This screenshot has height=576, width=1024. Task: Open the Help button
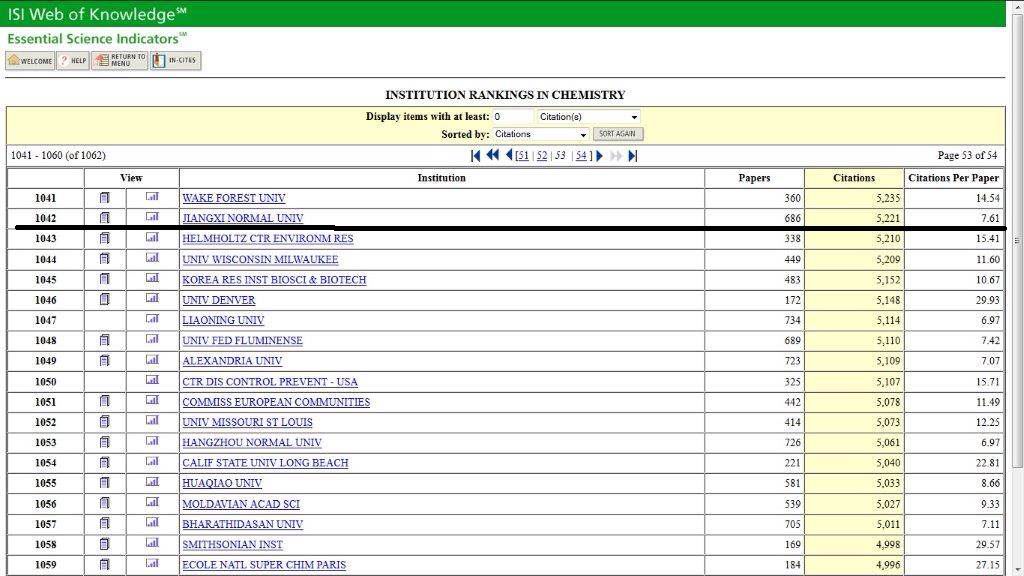pyautogui.click(x=73, y=61)
